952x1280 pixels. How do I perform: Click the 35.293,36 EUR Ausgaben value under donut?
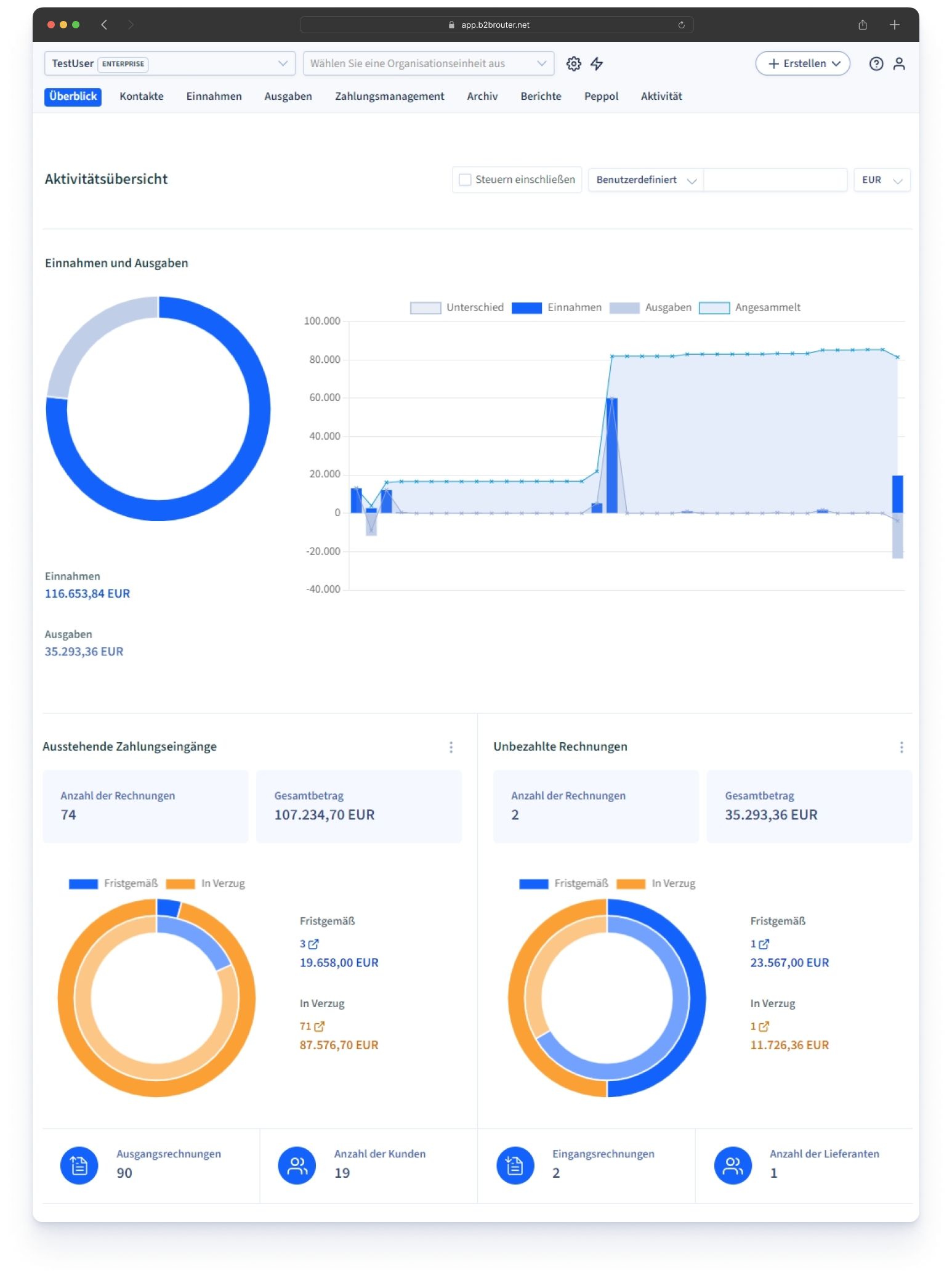(84, 652)
